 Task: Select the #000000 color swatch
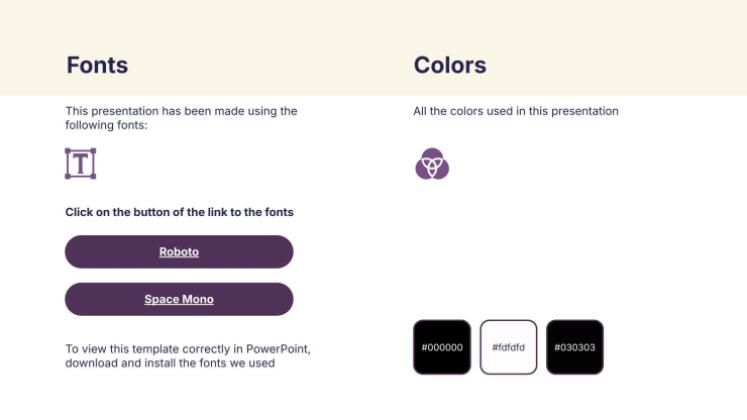click(442, 347)
